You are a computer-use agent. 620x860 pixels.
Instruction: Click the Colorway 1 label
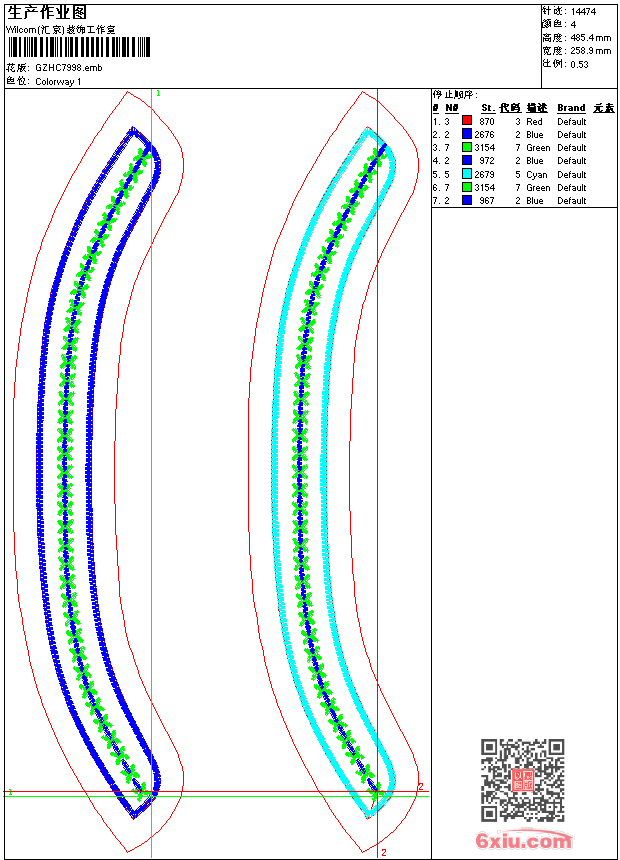tap(58, 82)
